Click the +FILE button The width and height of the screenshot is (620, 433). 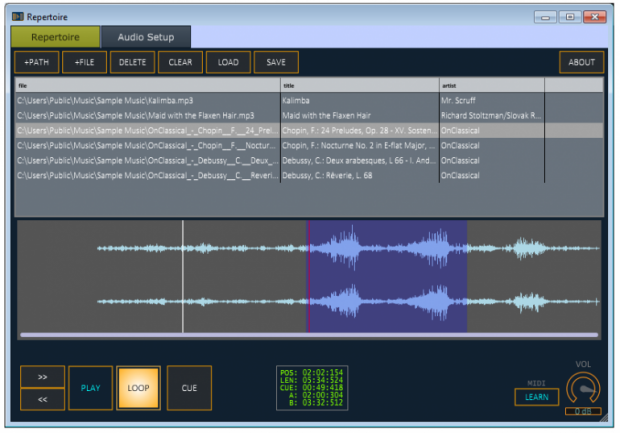(x=85, y=62)
